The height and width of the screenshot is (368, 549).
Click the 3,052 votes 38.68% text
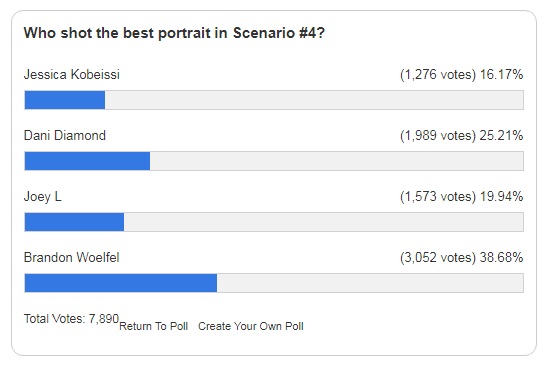tap(461, 257)
